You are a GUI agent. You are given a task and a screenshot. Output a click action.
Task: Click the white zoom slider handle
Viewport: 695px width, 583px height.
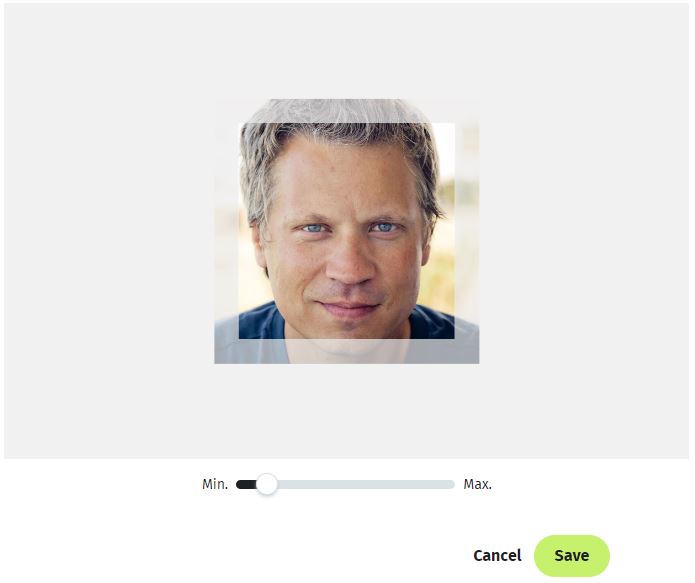[x=267, y=484]
